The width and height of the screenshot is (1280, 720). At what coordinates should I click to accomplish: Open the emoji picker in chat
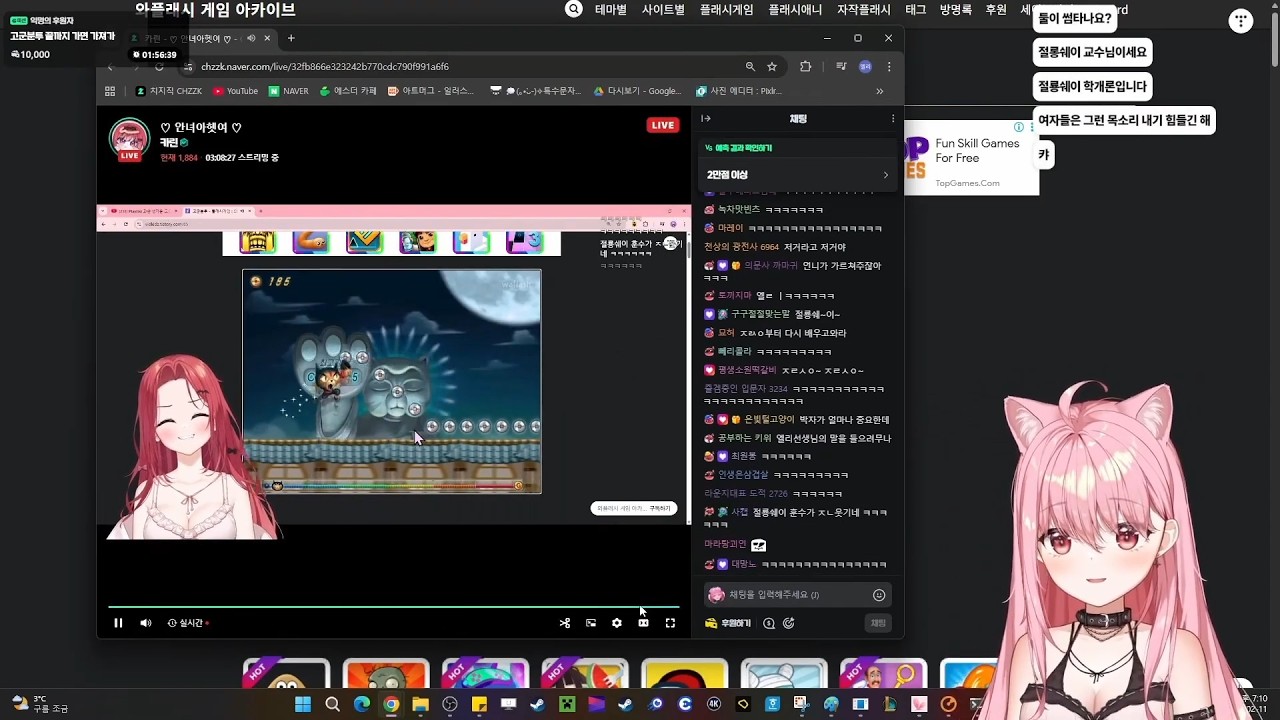click(879, 595)
